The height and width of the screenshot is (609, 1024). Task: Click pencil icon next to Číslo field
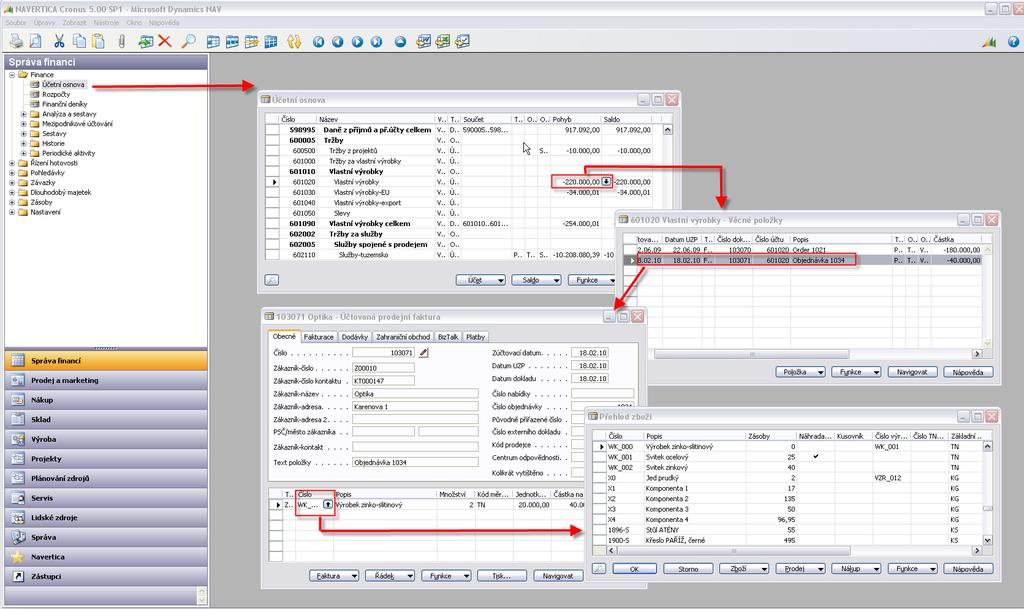[424, 352]
